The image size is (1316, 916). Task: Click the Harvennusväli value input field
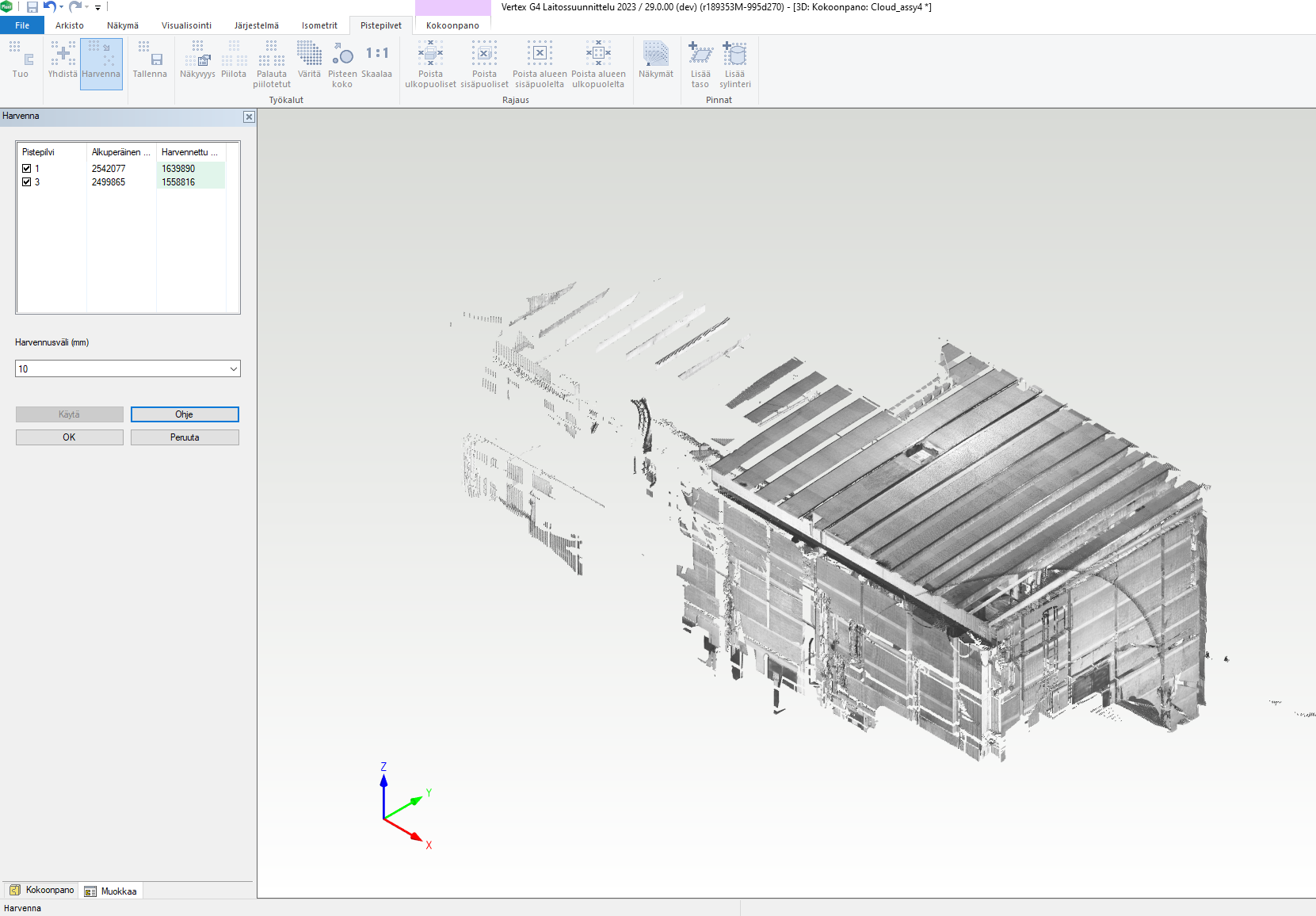[x=120, y=369]
